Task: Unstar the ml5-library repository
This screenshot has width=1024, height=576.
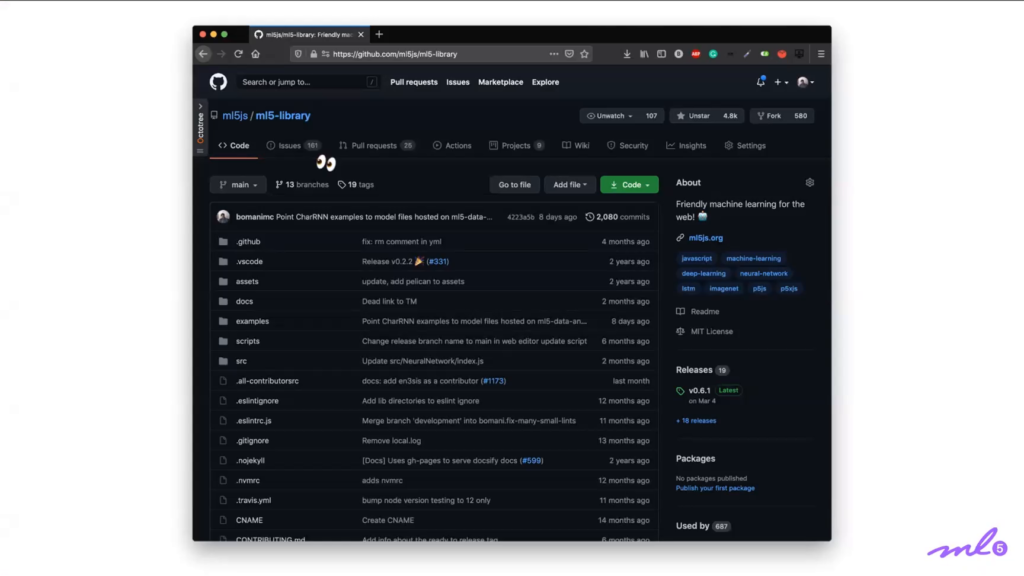Action: tap(694, 116)
